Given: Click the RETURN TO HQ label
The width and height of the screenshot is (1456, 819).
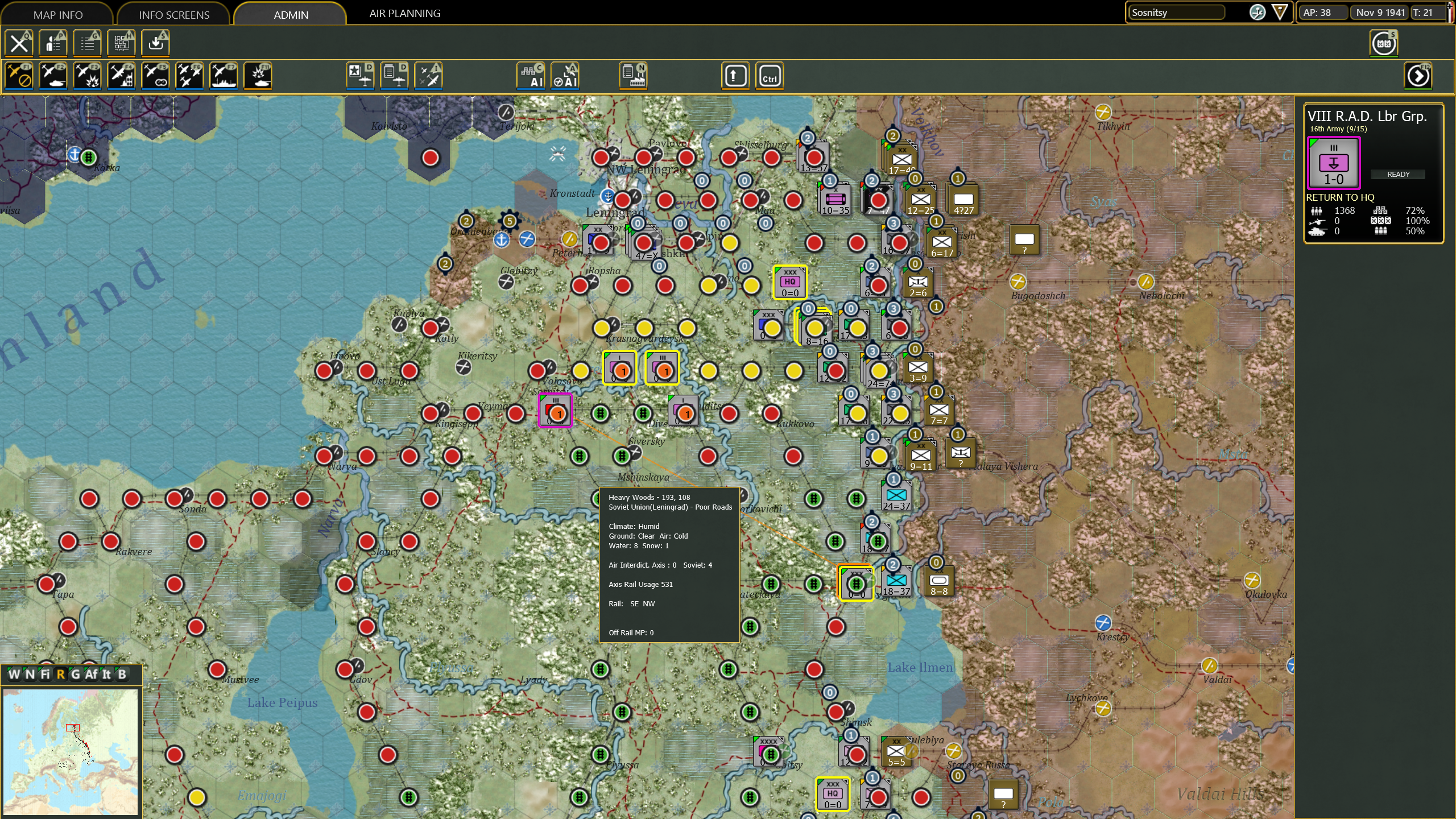Looking at the screenshot, I should coord(1340,197).
